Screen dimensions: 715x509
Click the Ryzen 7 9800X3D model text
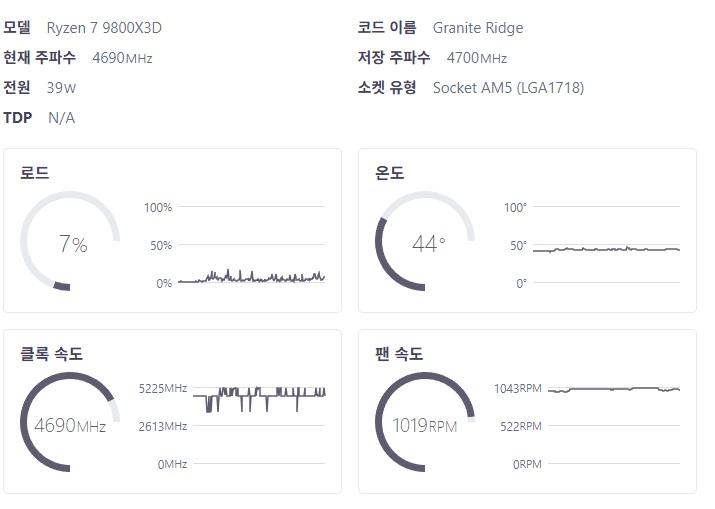point(104,28)
